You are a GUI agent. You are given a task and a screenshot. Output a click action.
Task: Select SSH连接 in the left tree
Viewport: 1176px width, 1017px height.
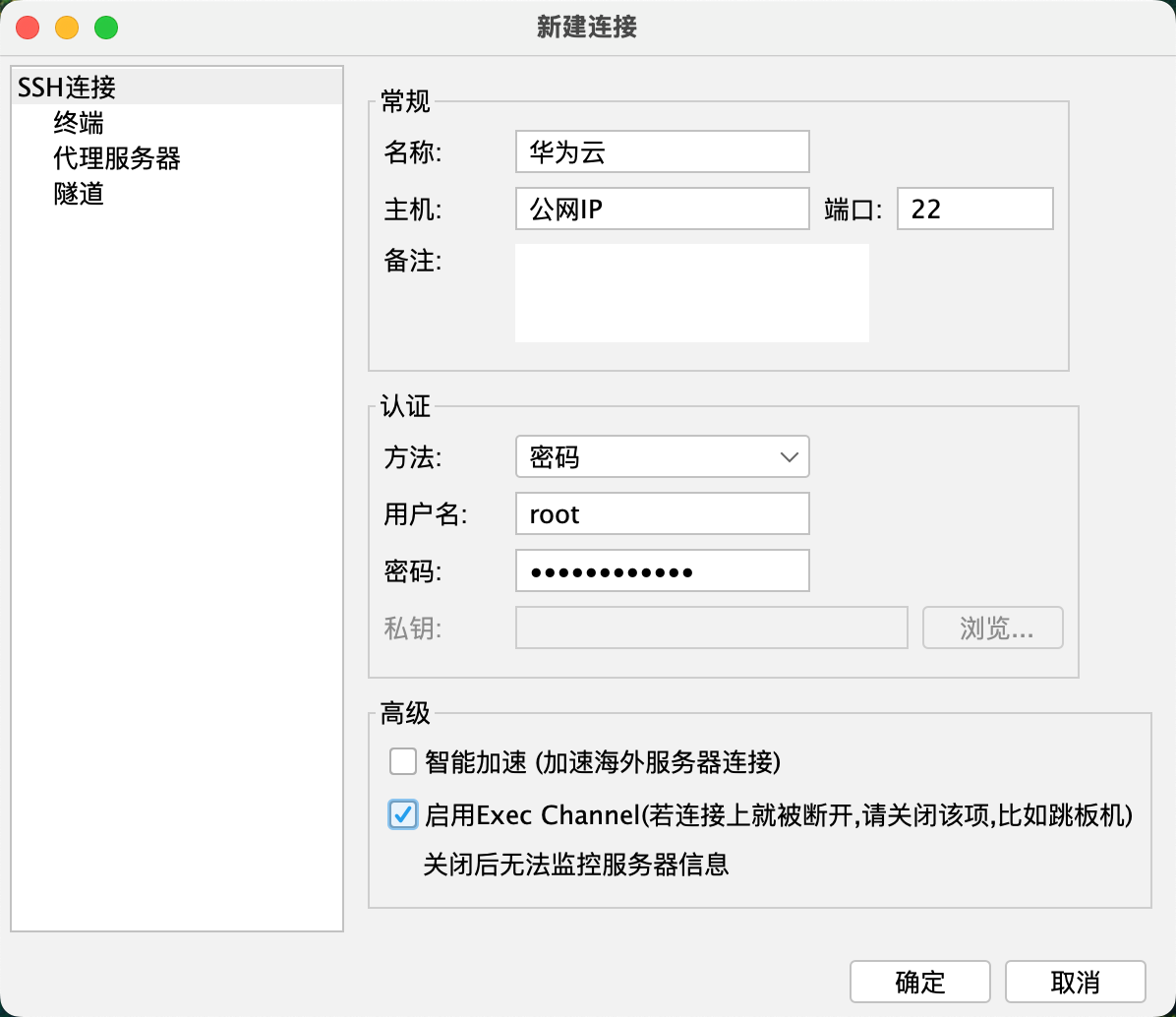pos(67,88)
